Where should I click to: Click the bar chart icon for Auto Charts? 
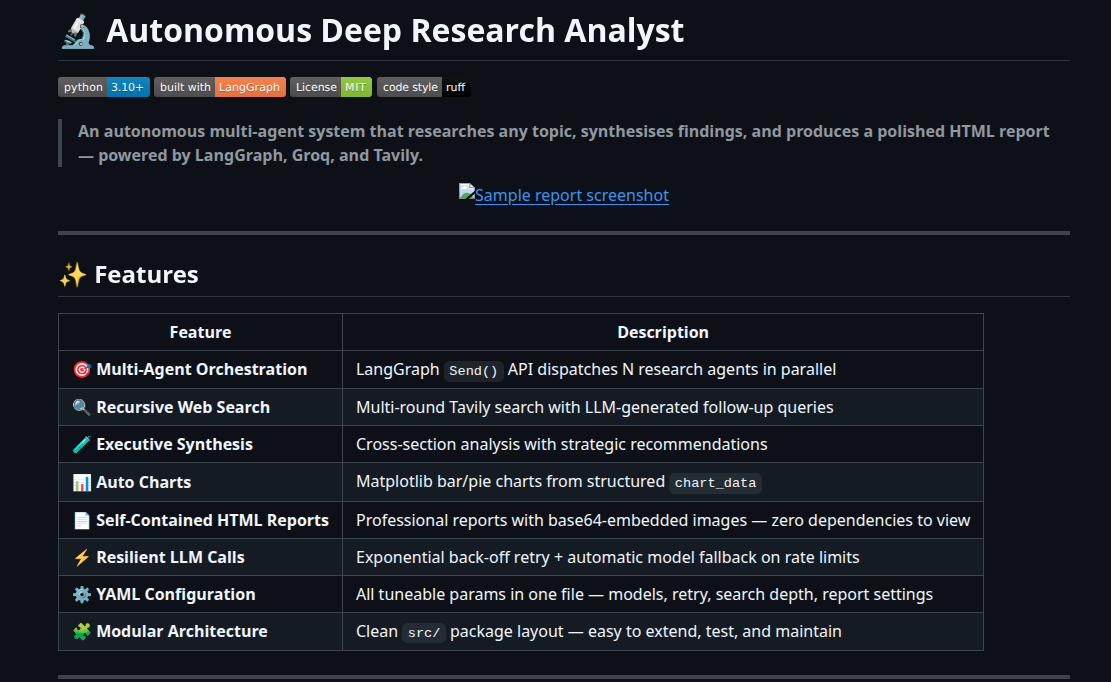tap(82, 483)
